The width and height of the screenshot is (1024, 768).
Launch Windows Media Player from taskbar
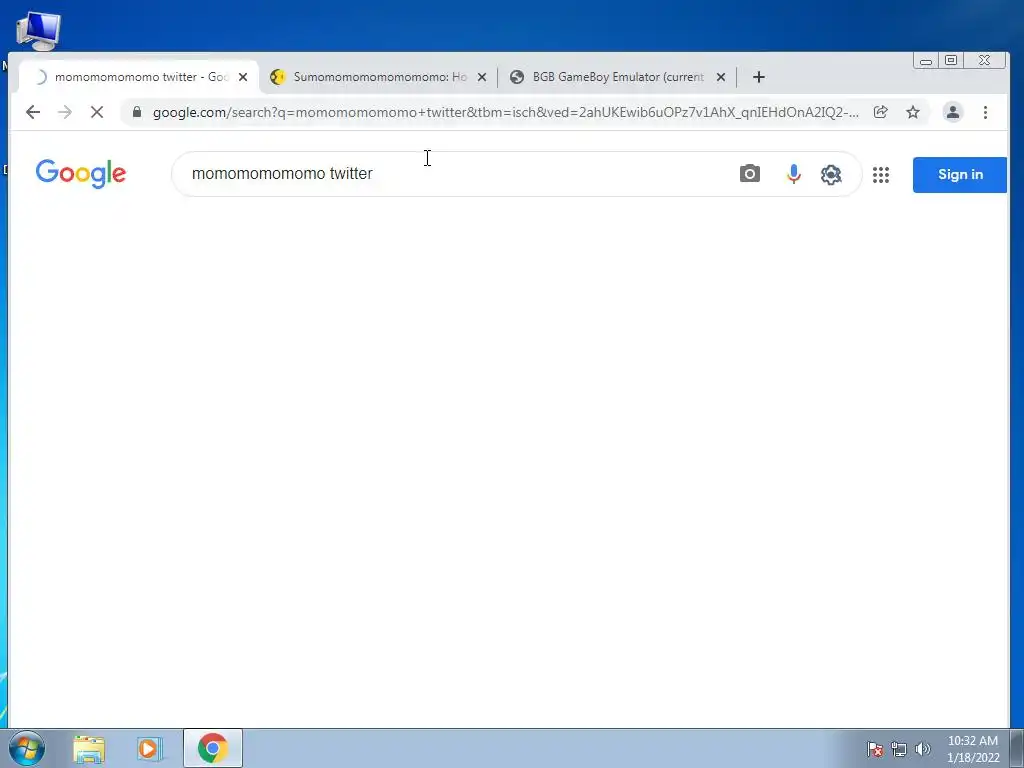[x=149, y=749]
